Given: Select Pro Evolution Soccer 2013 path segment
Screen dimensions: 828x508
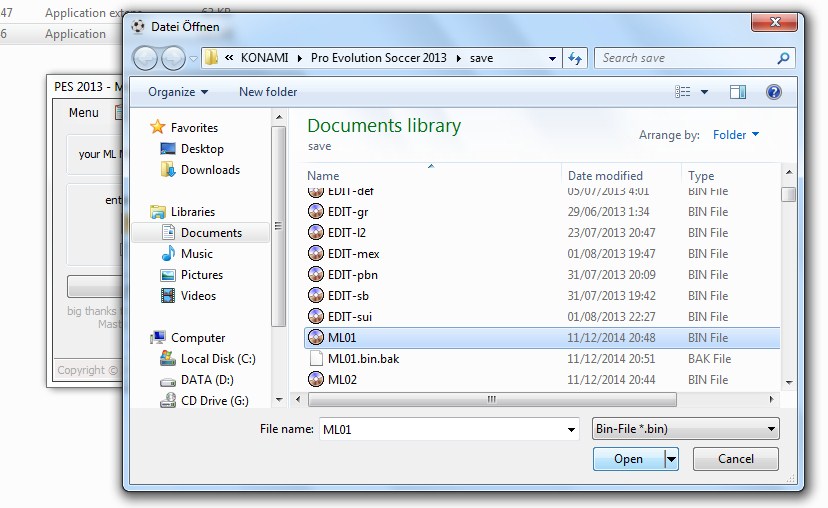Looking at the screenshot, I should [379, 58].
